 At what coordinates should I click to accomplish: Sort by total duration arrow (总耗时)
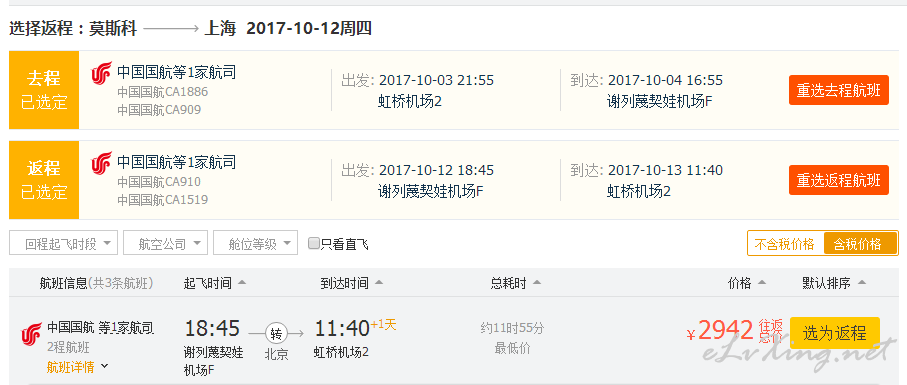(537, 283)
